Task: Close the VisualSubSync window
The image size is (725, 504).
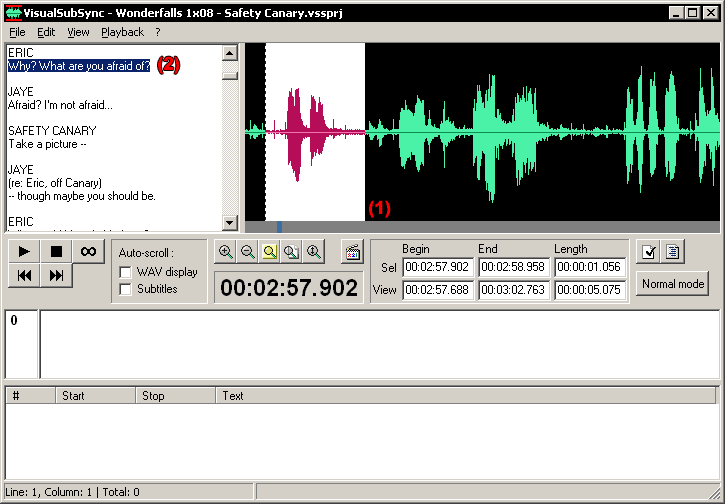Action: [x=711, y=13]
